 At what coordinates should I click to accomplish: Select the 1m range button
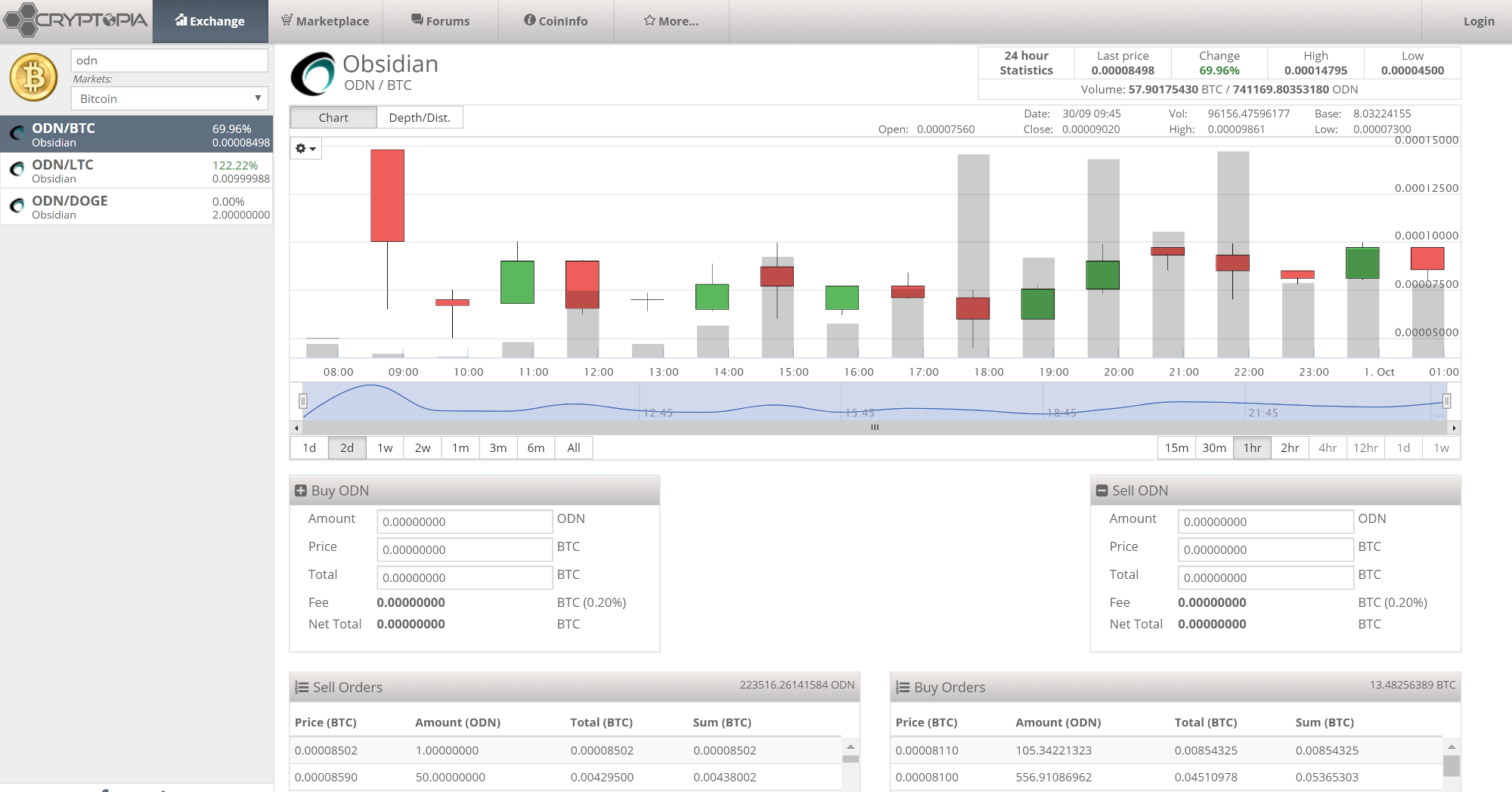[460, 448]
